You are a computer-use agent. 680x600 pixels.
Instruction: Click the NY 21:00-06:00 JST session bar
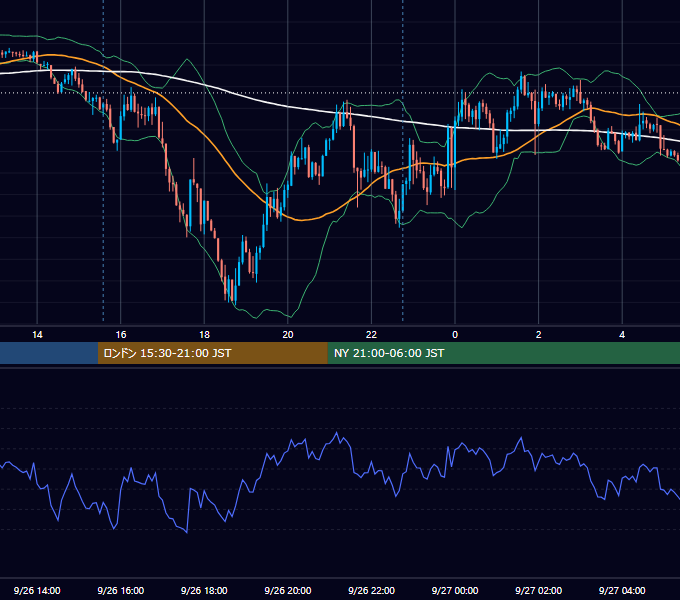(503, 353)
